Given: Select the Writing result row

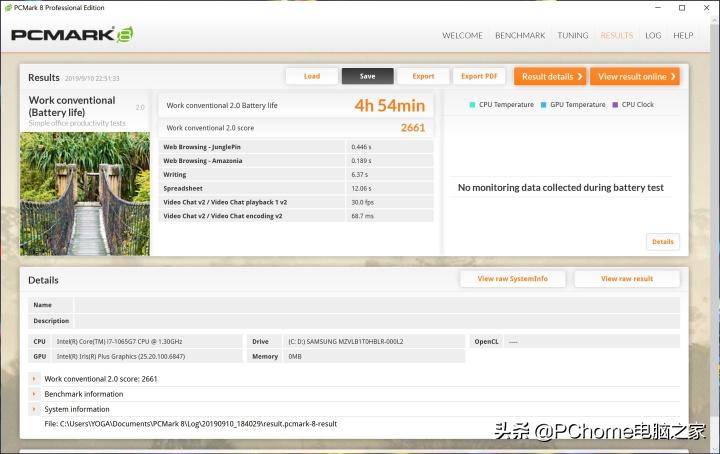Looking at the screenshot, I should (x=296, y=174).
